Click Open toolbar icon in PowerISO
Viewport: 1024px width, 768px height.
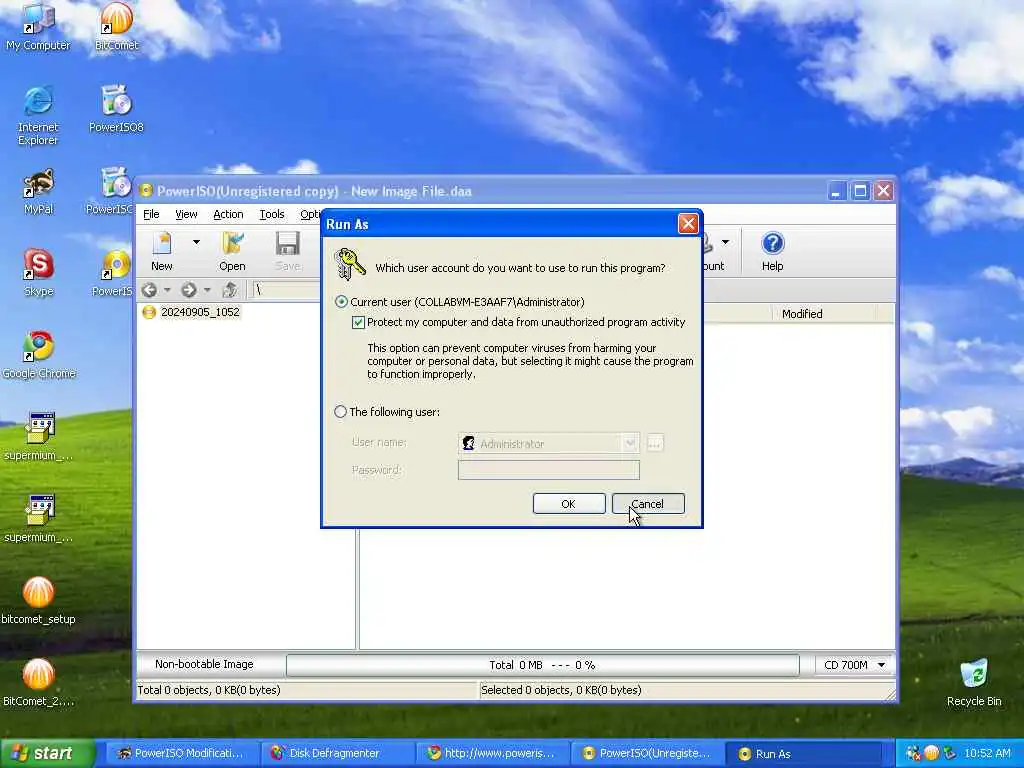pyautogui.click(x=232, y=251)
